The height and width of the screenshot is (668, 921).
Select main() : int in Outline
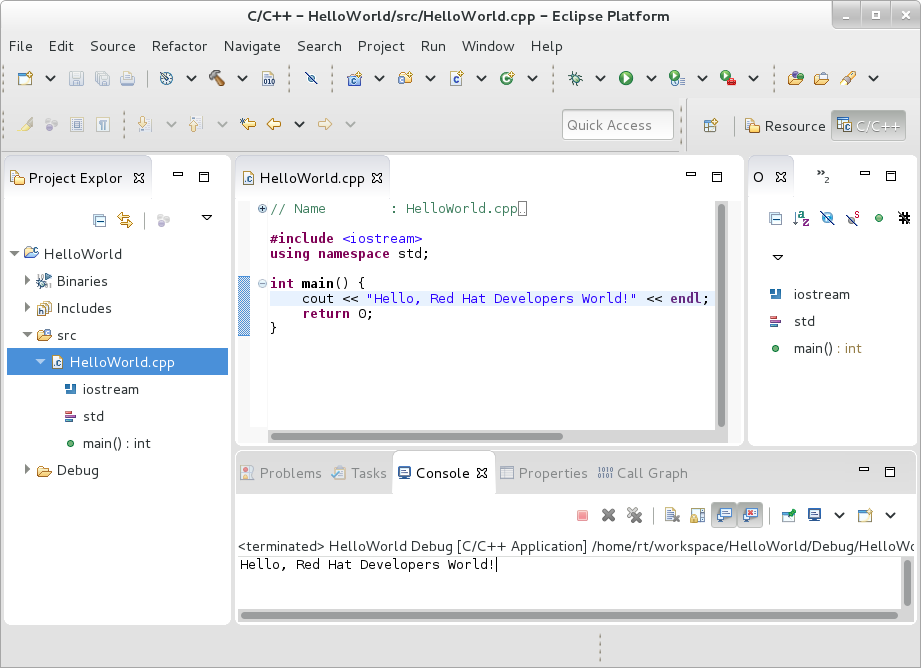[827, 348]
